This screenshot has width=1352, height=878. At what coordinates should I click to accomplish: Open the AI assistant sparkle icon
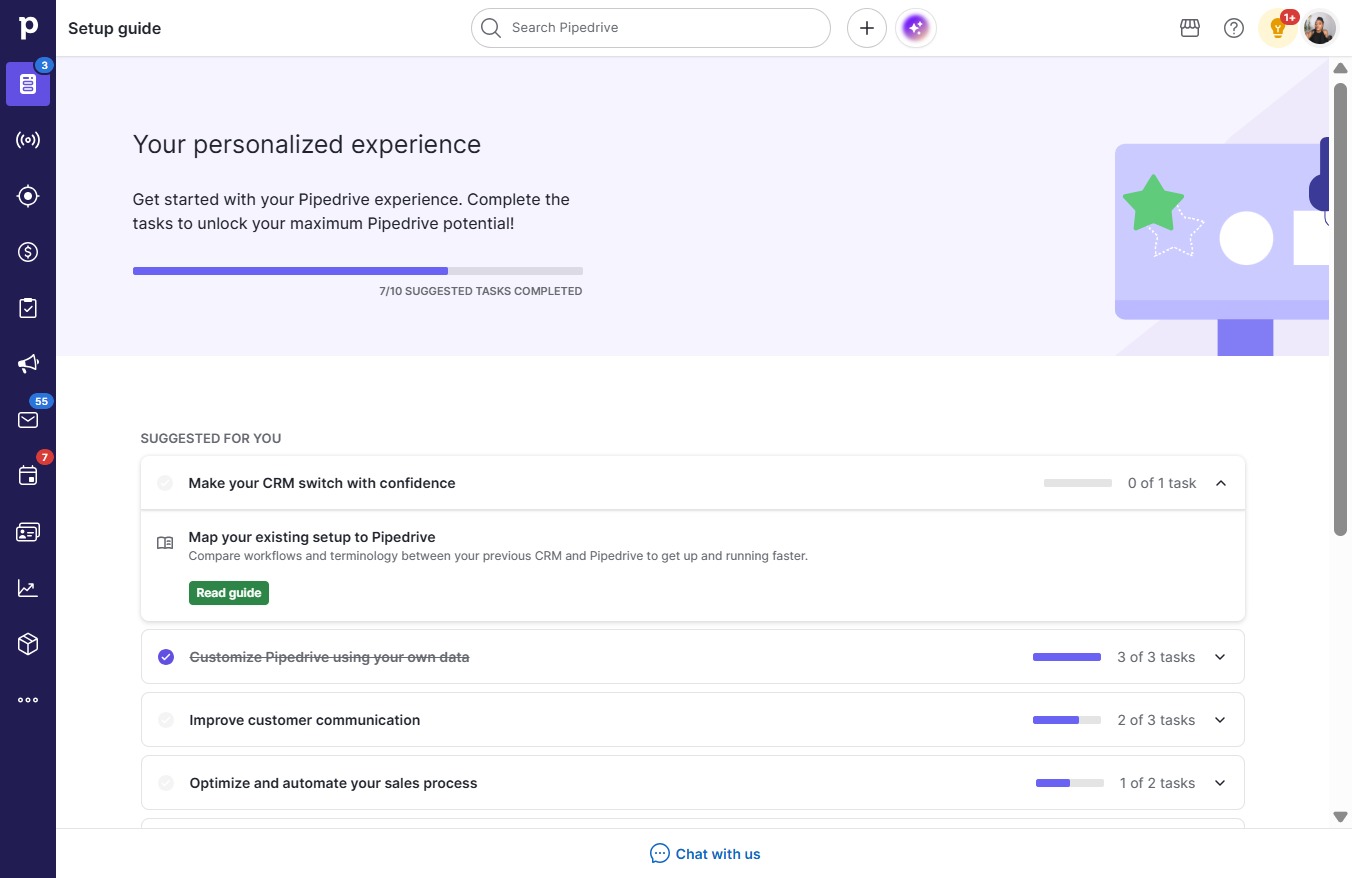tap(916, 28)
